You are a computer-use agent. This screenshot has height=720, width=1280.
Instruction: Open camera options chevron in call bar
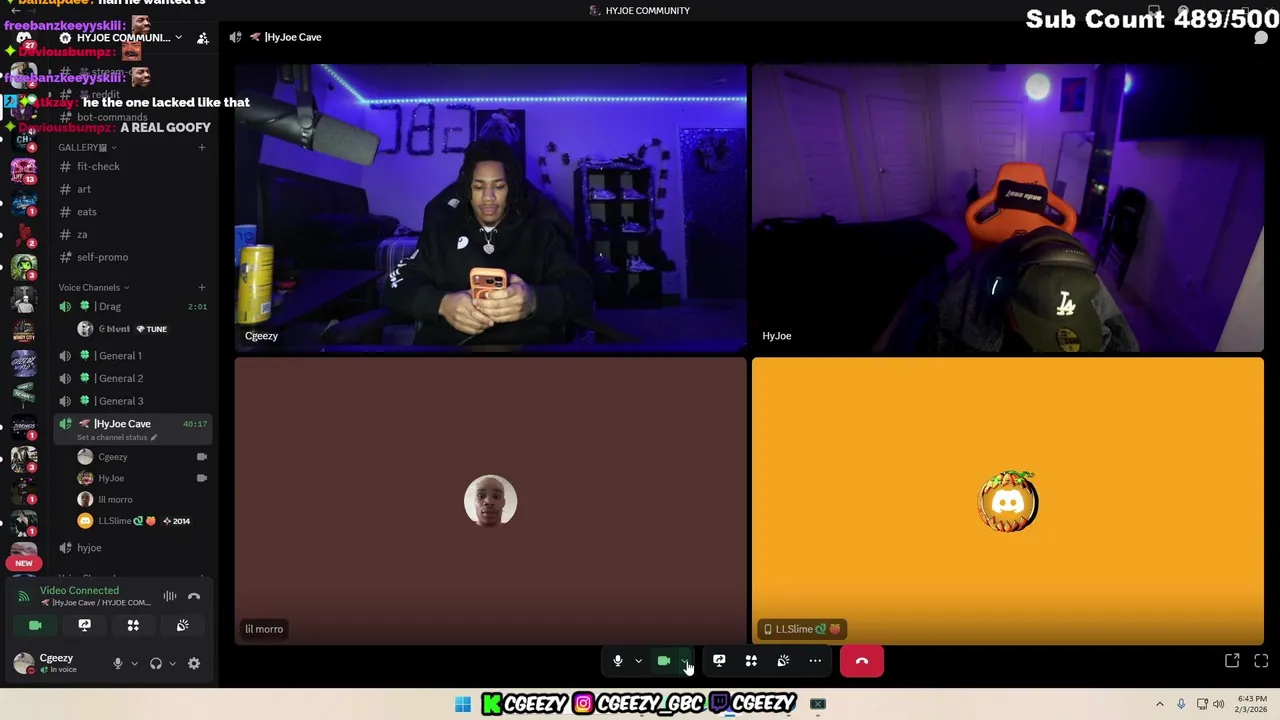tap(684, 661)
